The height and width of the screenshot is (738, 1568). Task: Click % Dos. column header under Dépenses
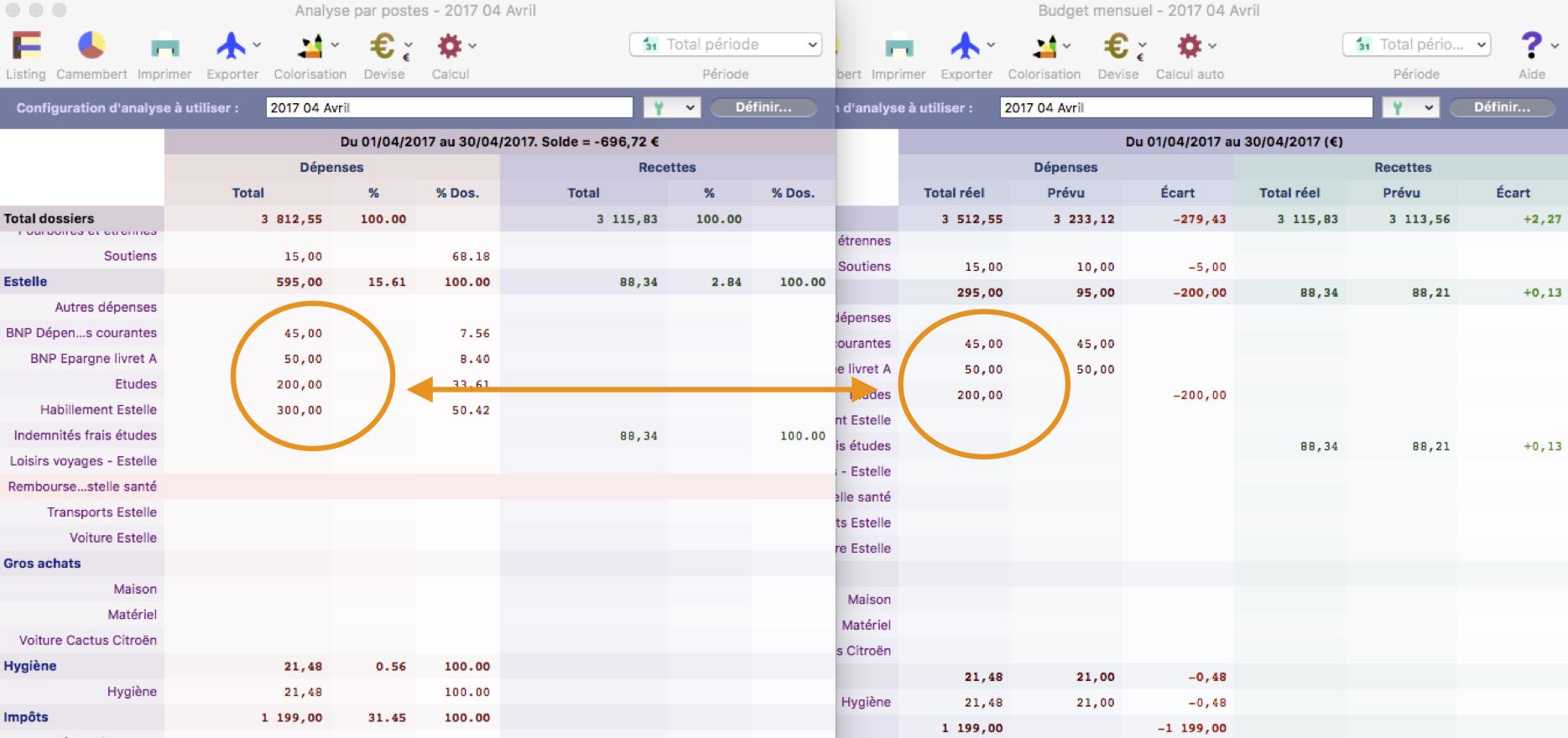[457, 193]
